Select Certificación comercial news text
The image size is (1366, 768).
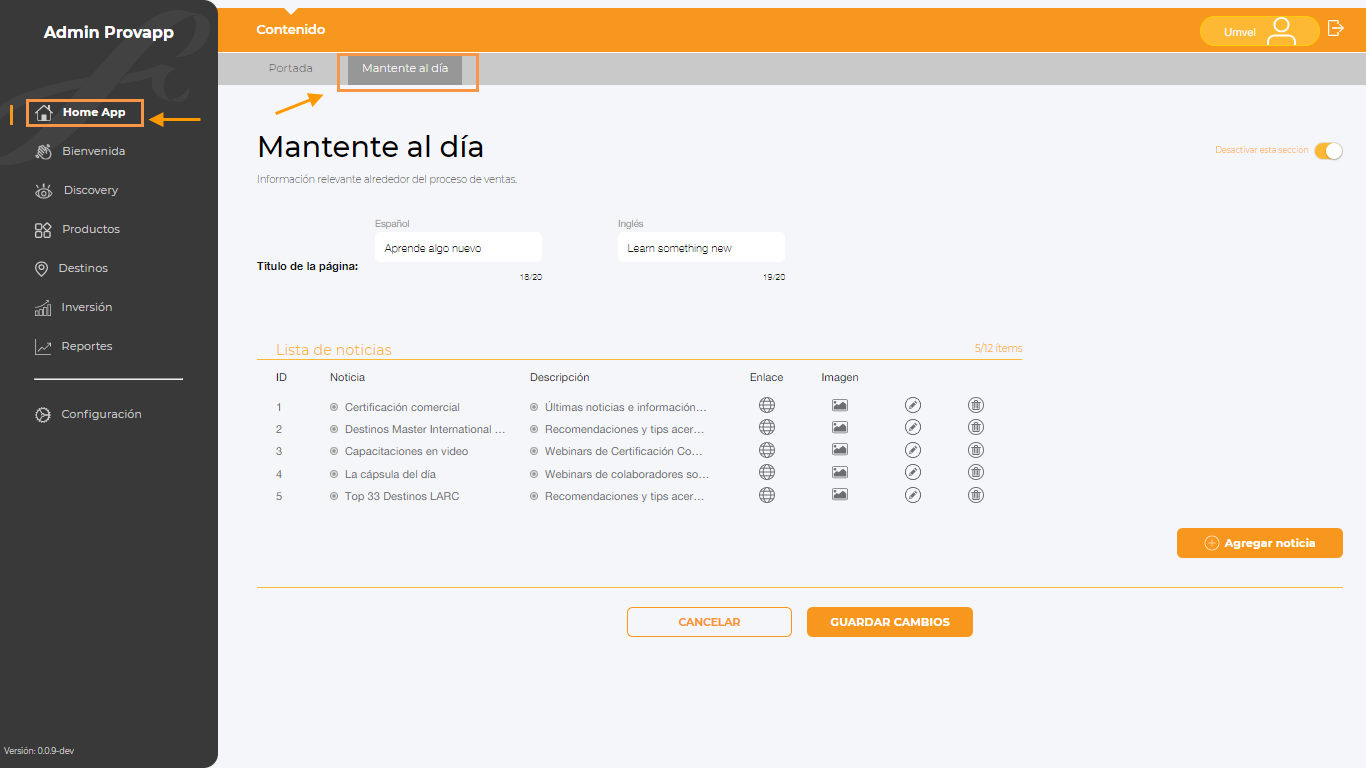point(402,407)
